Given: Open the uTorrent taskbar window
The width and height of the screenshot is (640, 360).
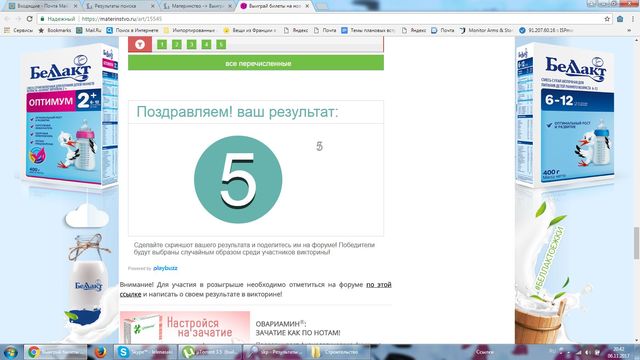Looking at the screenshot, I should (x=210, y=352).
